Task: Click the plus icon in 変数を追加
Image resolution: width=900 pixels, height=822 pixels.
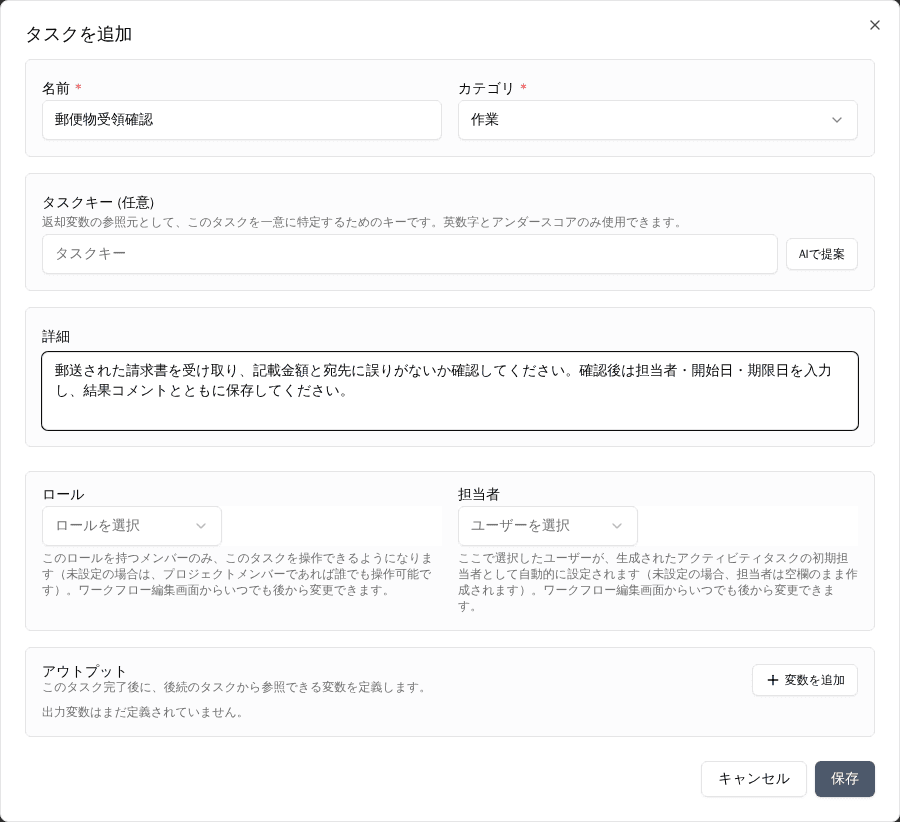Action: point(773,680)
